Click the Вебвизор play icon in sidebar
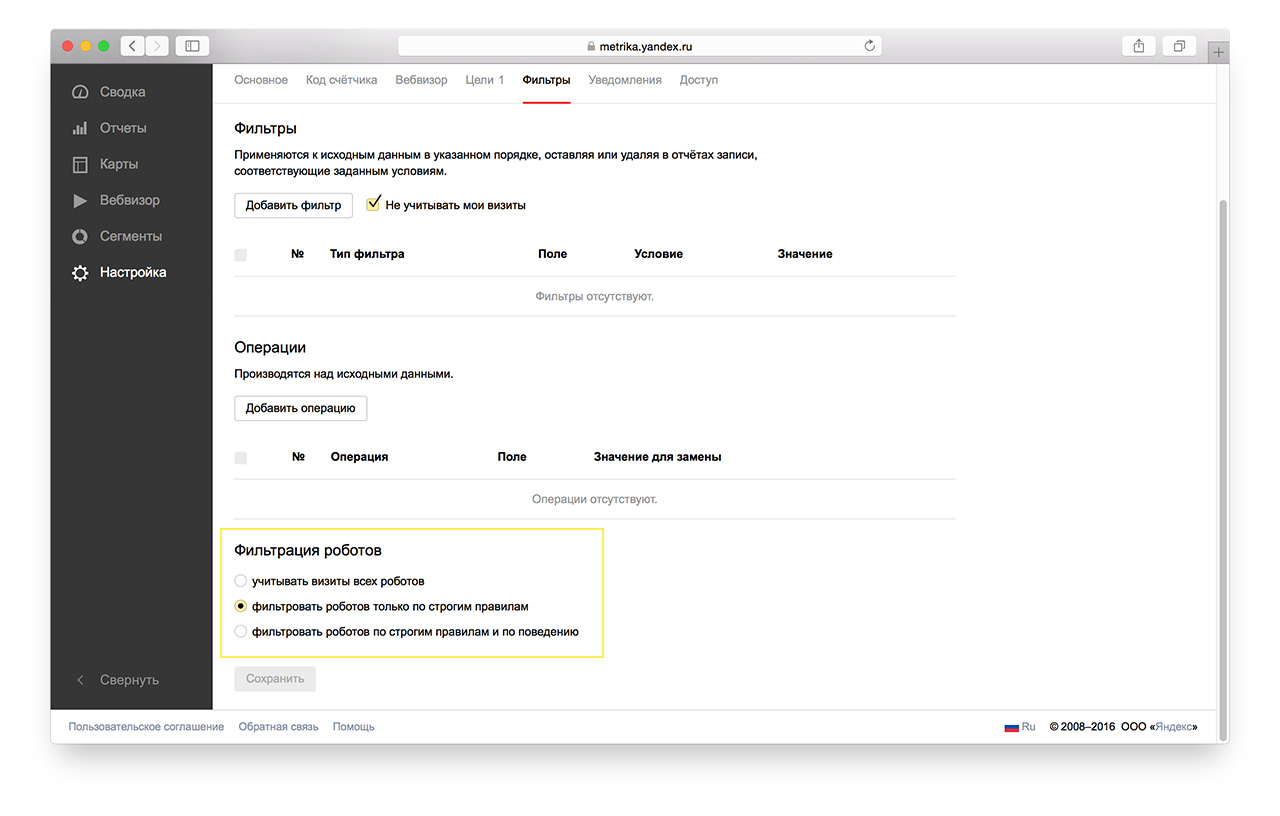Screen dimensions: 1280x816 coord(80,201)
